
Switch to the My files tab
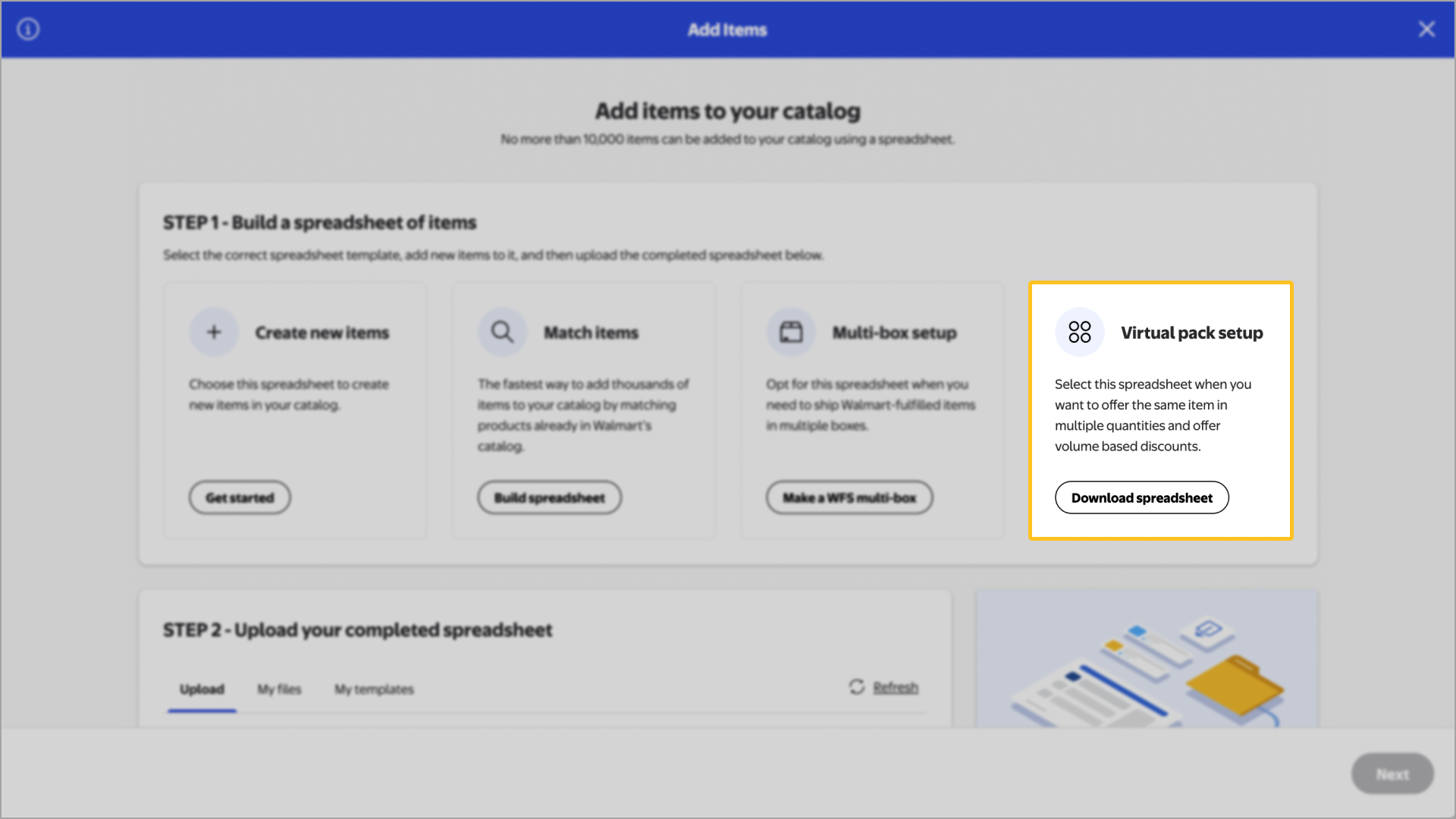279,689
